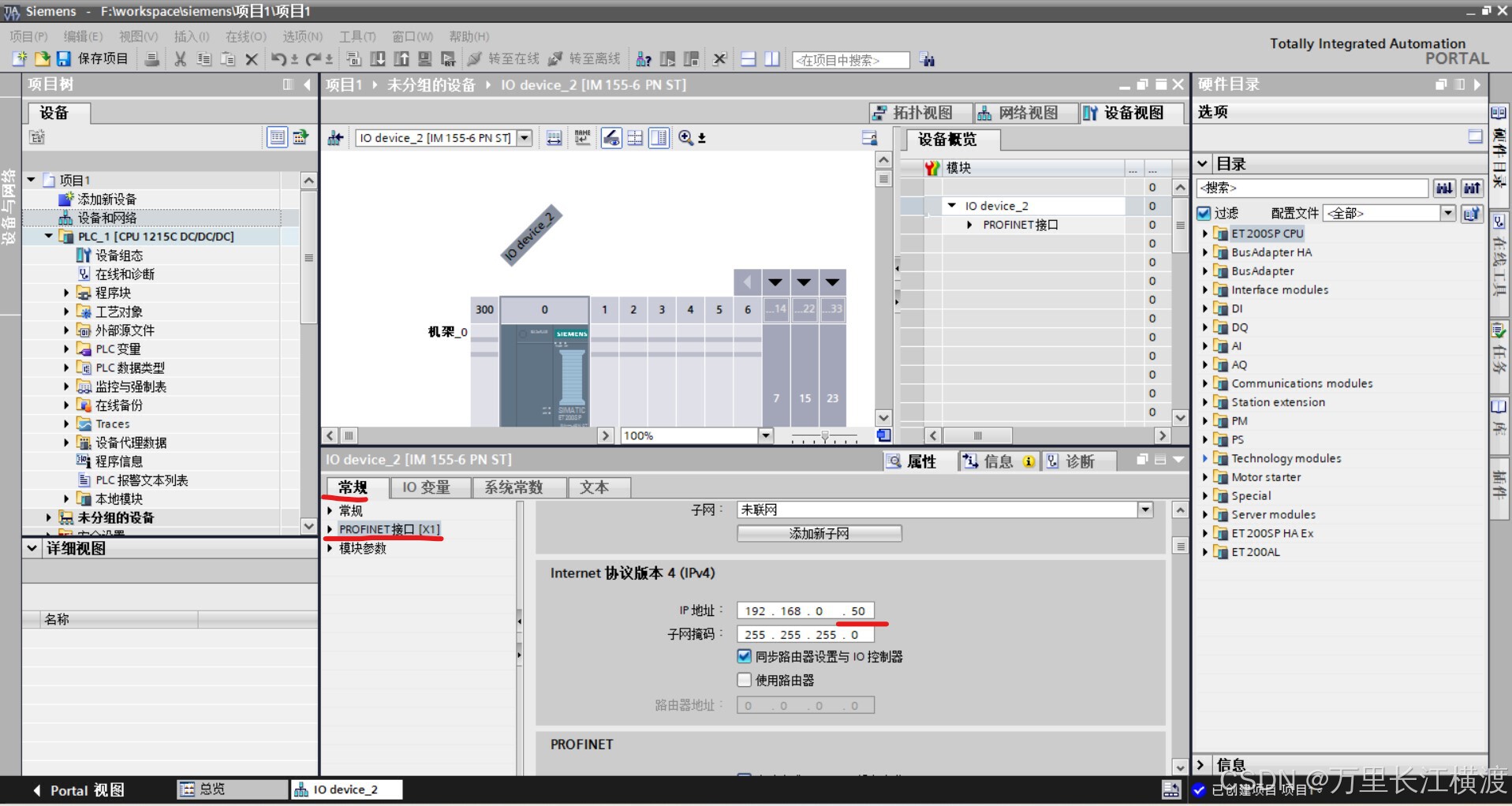Click the paste icon in toolbar
Viewport: 1512px width, 806px height.
pyautogui.click(x=228, y=59)
